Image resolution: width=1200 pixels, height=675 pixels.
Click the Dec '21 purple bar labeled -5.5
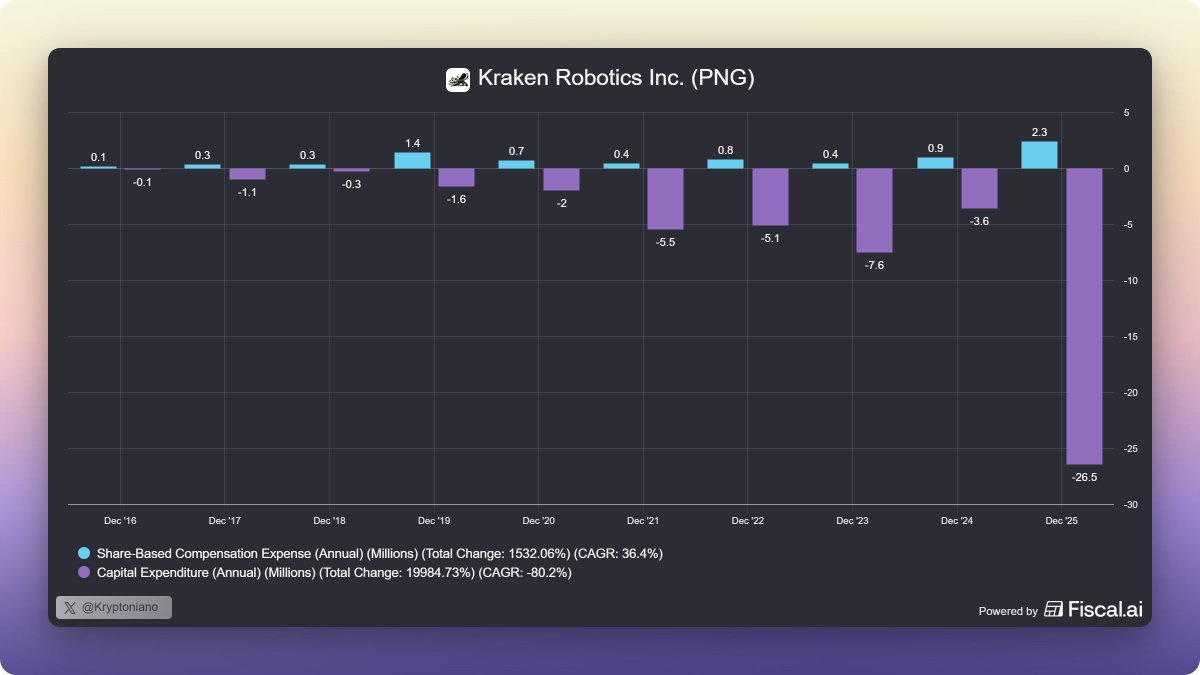pos(666,199)
